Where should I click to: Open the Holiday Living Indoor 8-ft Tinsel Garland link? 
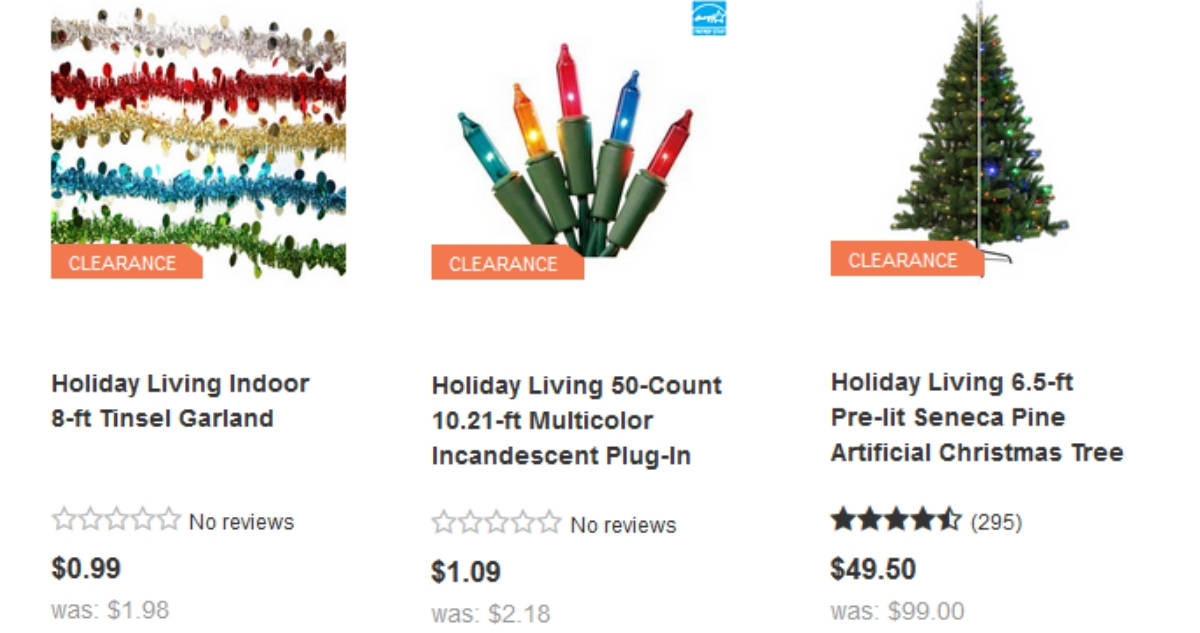(x=180, y=400)
